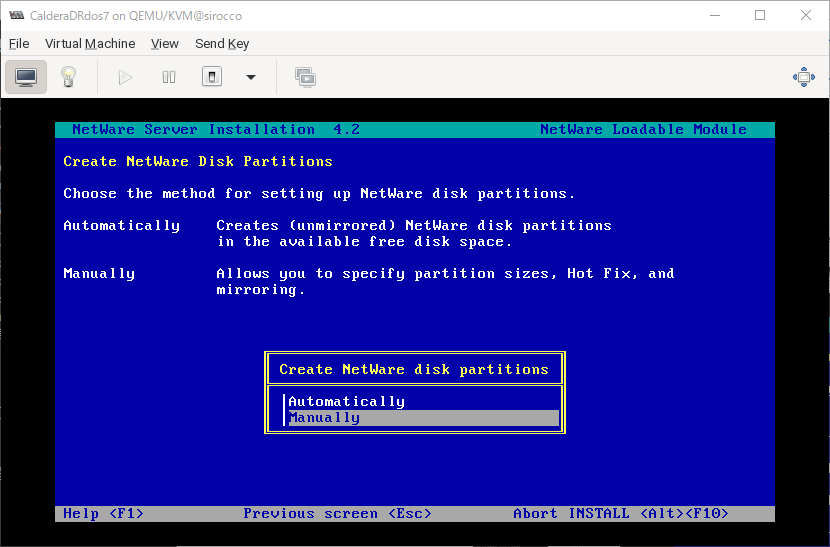Click 'Creates (unmirrored) NetWare disk partitions' text
830x547 pixels.
coord(414,226)
